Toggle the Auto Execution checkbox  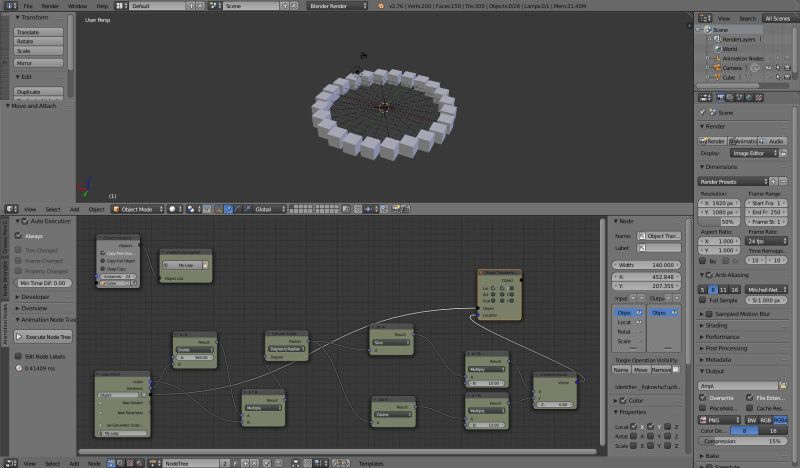(x=25, y=221)
